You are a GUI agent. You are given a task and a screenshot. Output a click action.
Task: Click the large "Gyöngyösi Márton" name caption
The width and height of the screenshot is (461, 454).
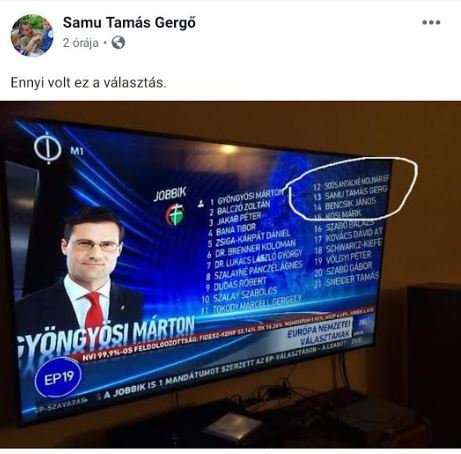[105, 334]
